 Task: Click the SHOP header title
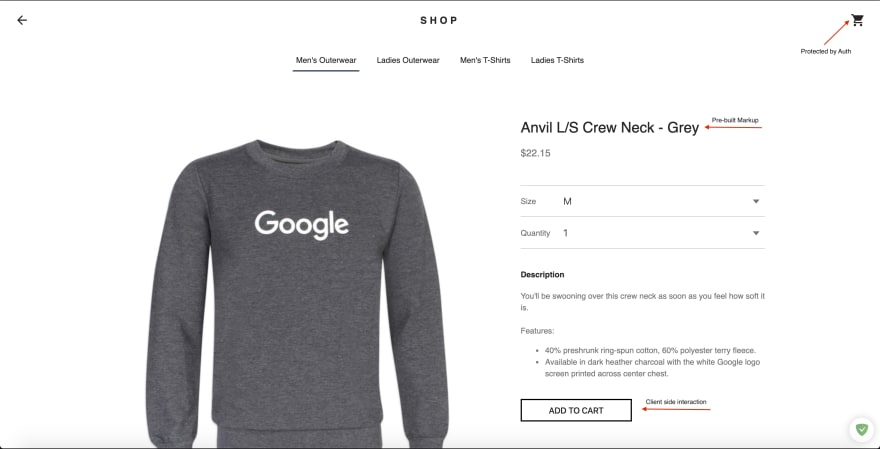439,21
